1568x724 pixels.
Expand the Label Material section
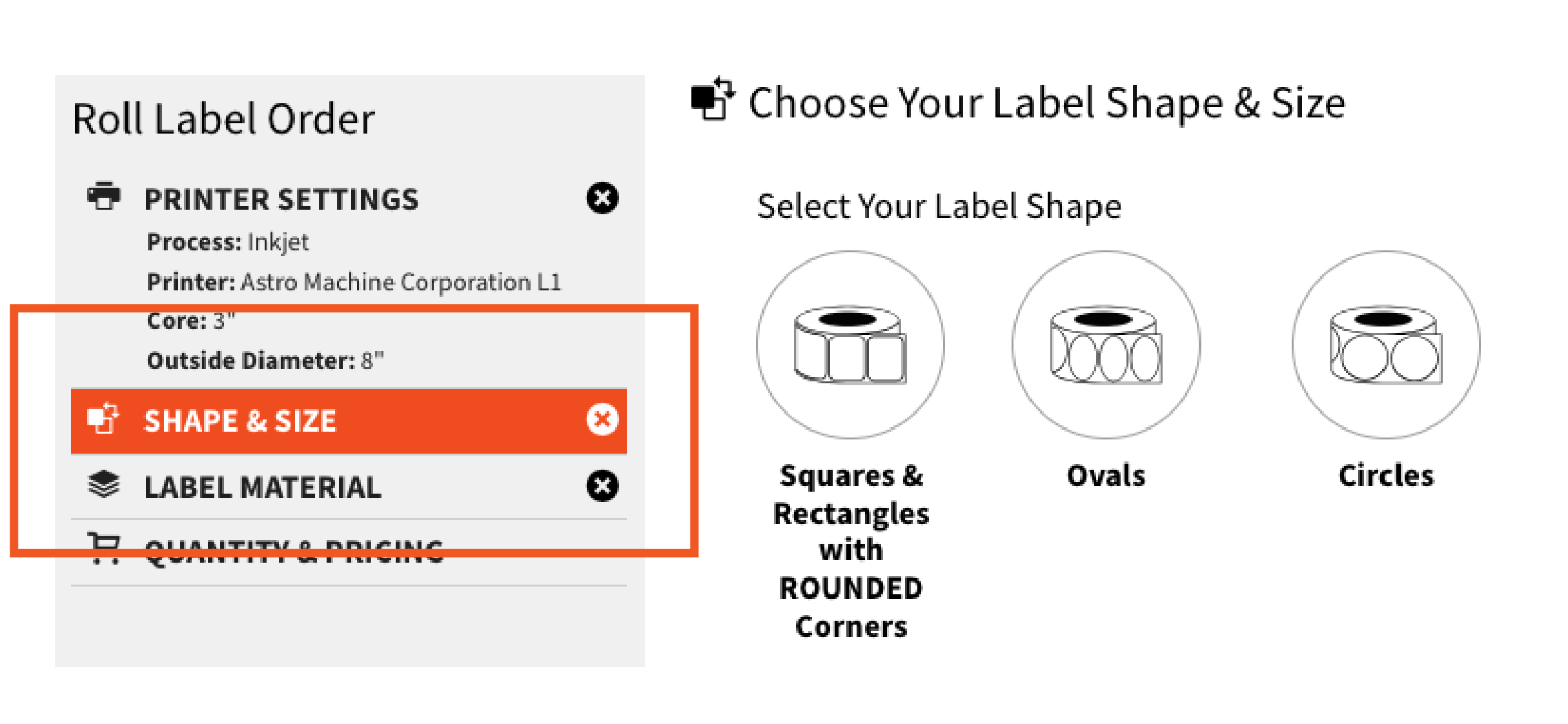pyautogui.click(x=262, y=485)
